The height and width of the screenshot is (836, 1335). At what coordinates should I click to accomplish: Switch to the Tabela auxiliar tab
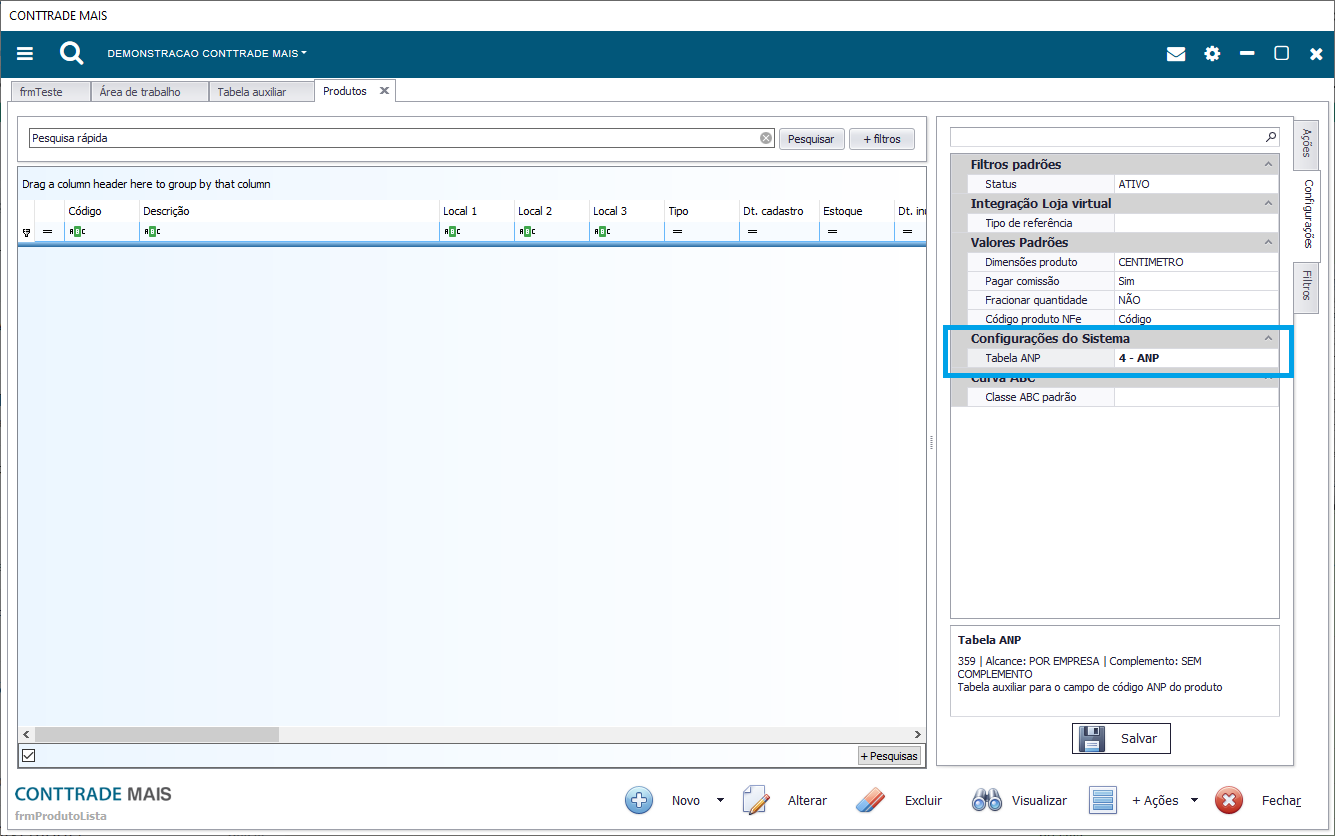[x=261, y=91]
